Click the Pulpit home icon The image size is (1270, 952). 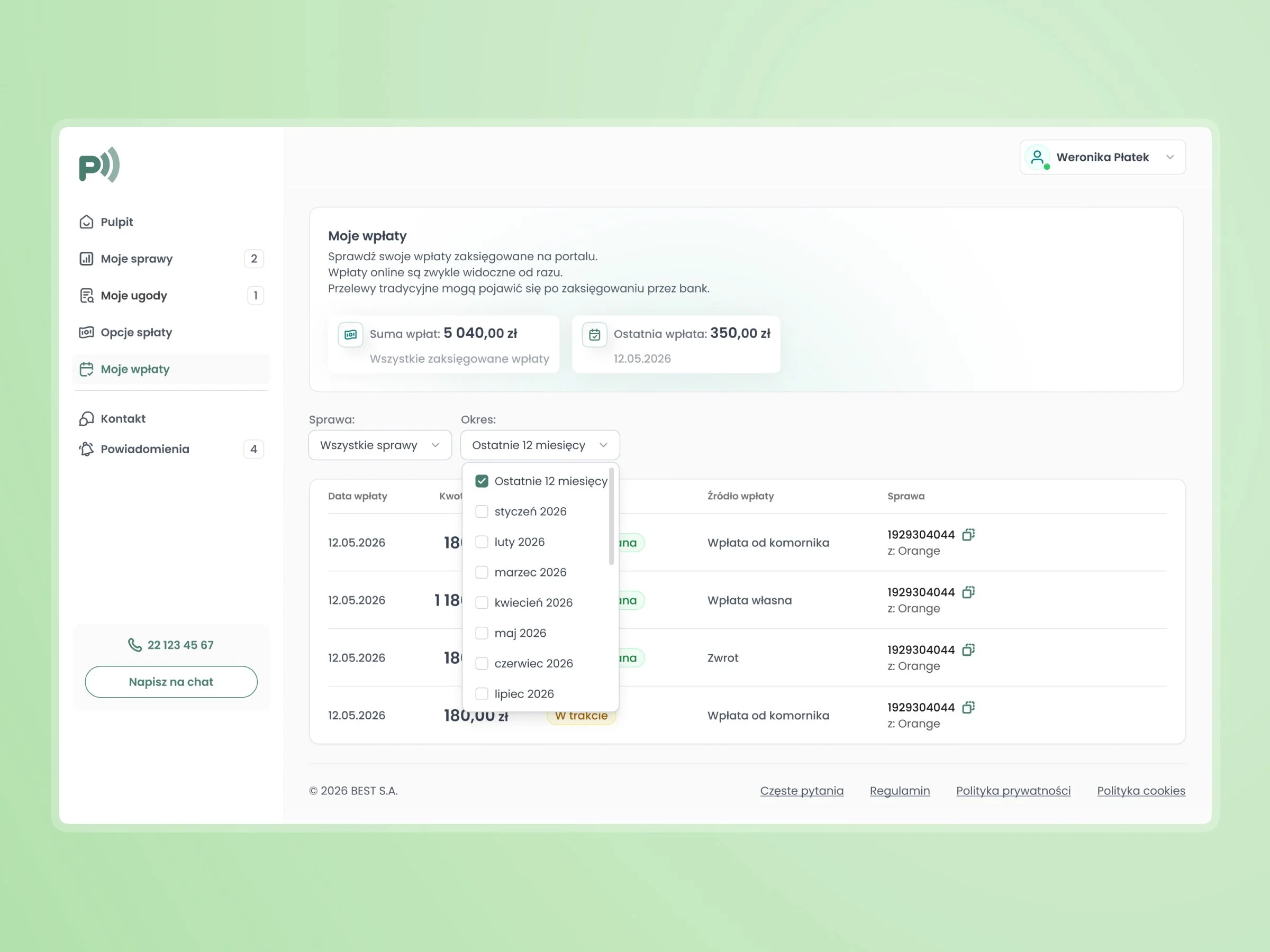pos(86,222)
